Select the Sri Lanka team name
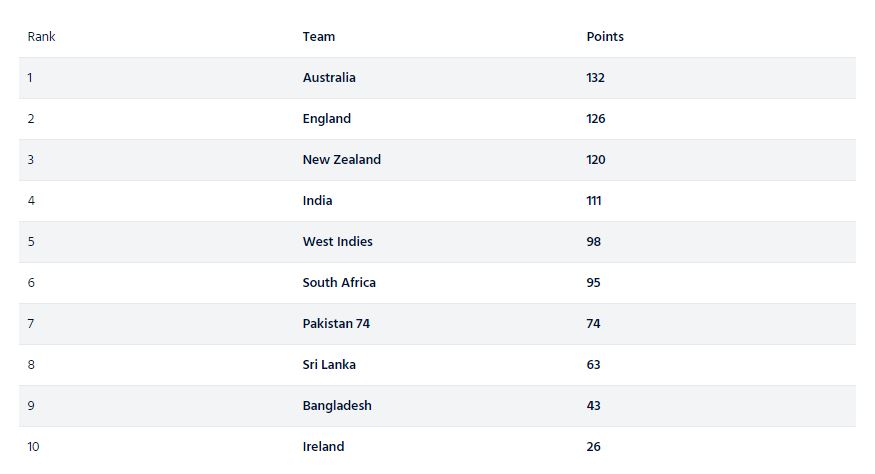 pyautogui.click(x=329, y=365)
